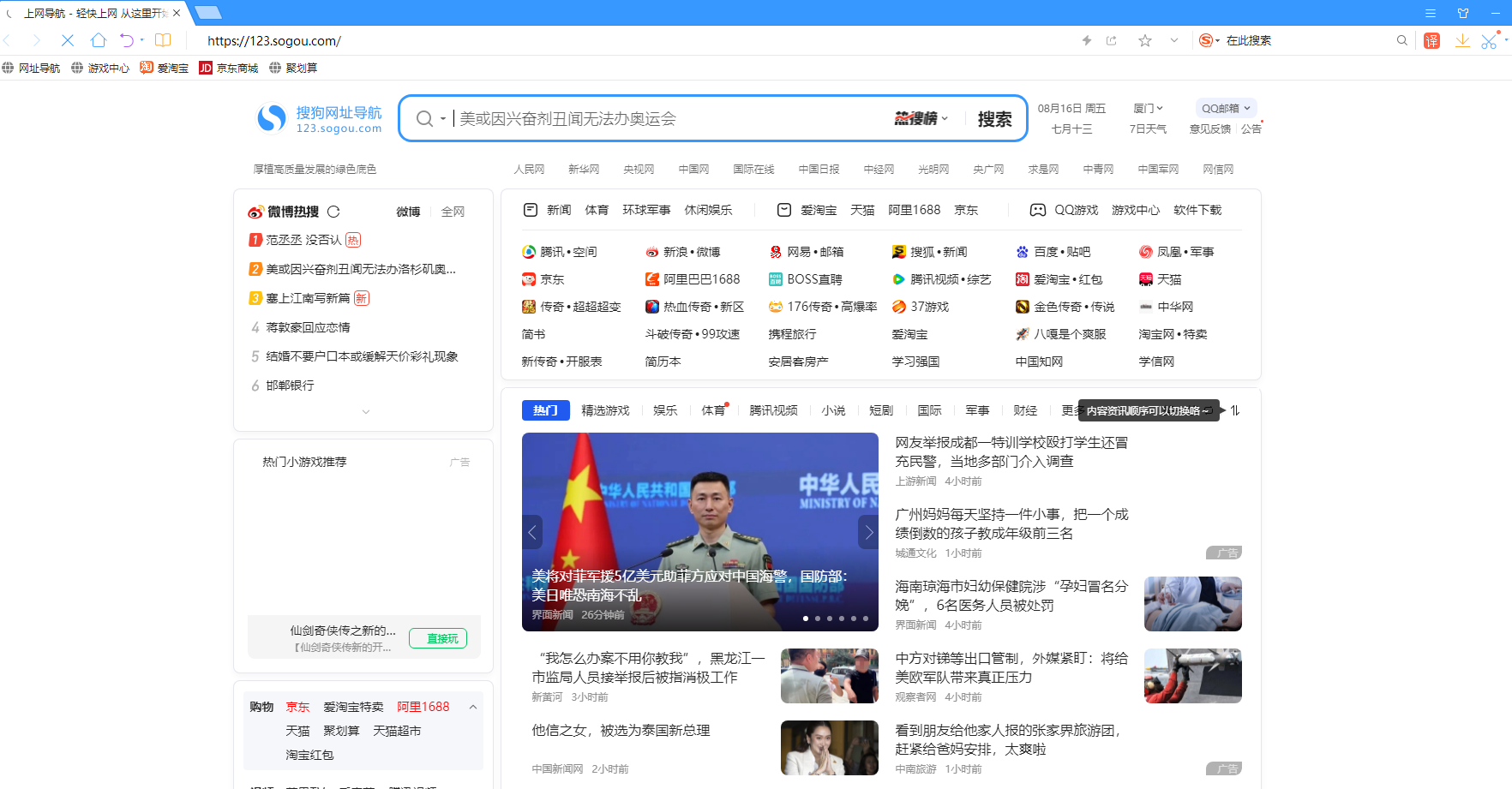Open the skin shirt icon
The image size is (1512, 789).
point(1463,13)
